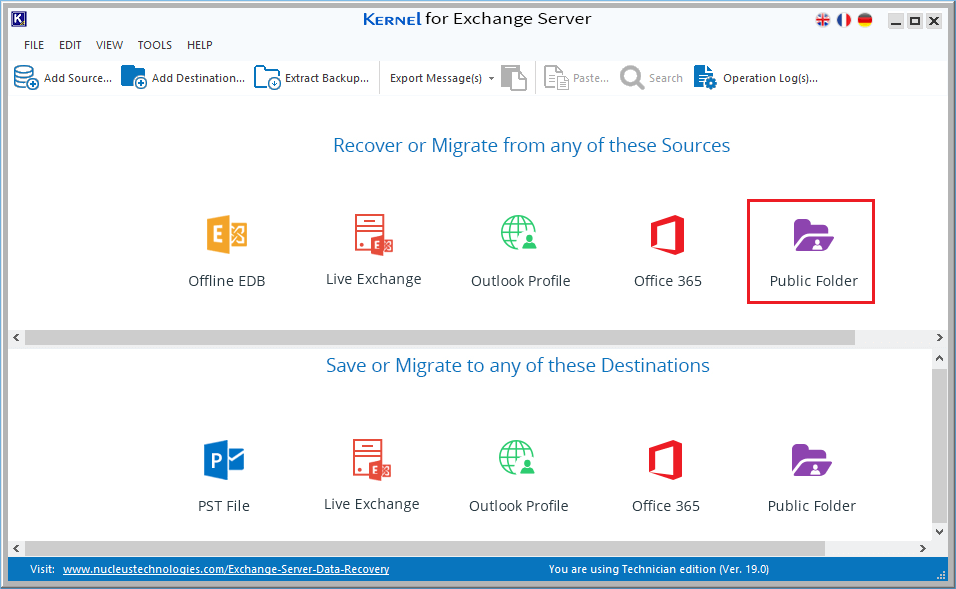Click the copy messages toolbar icon
This screenshot has height=589, width=956.
514,78
